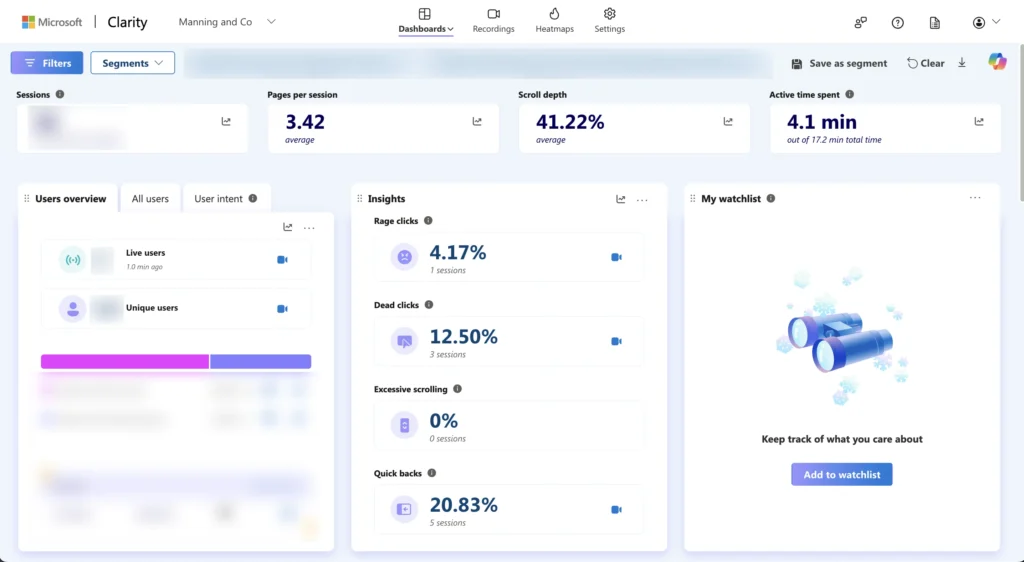Open the Insights card more options menu
Image resolution: width=1024 pixels, height=562 pixels.
click(642, 200)
